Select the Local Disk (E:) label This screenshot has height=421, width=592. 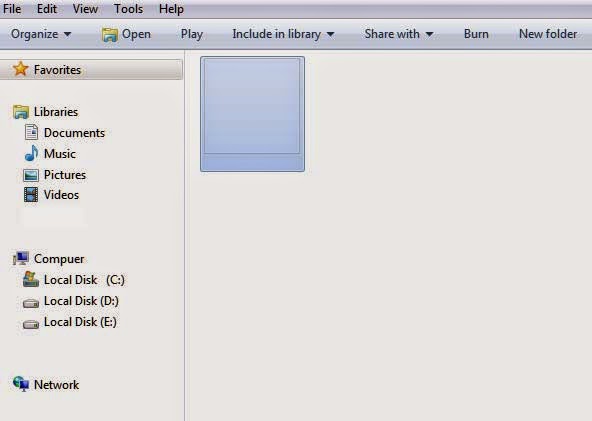[80, 322]
